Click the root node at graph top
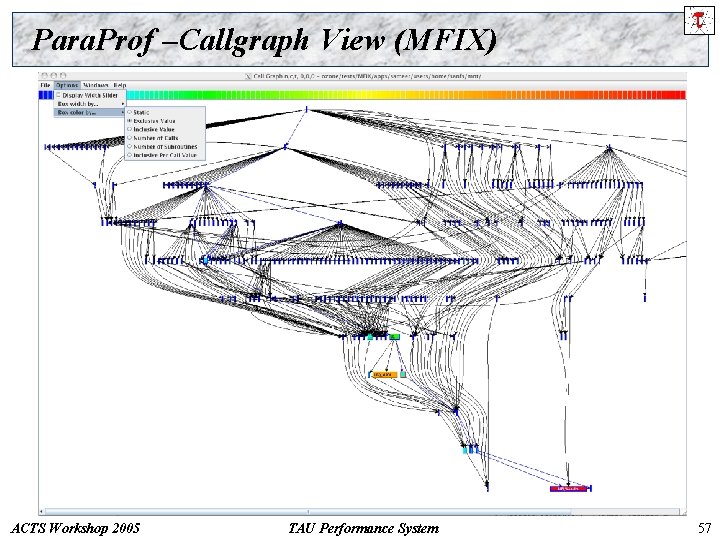This screenshot has width=720, height=540. coord(306,109)
